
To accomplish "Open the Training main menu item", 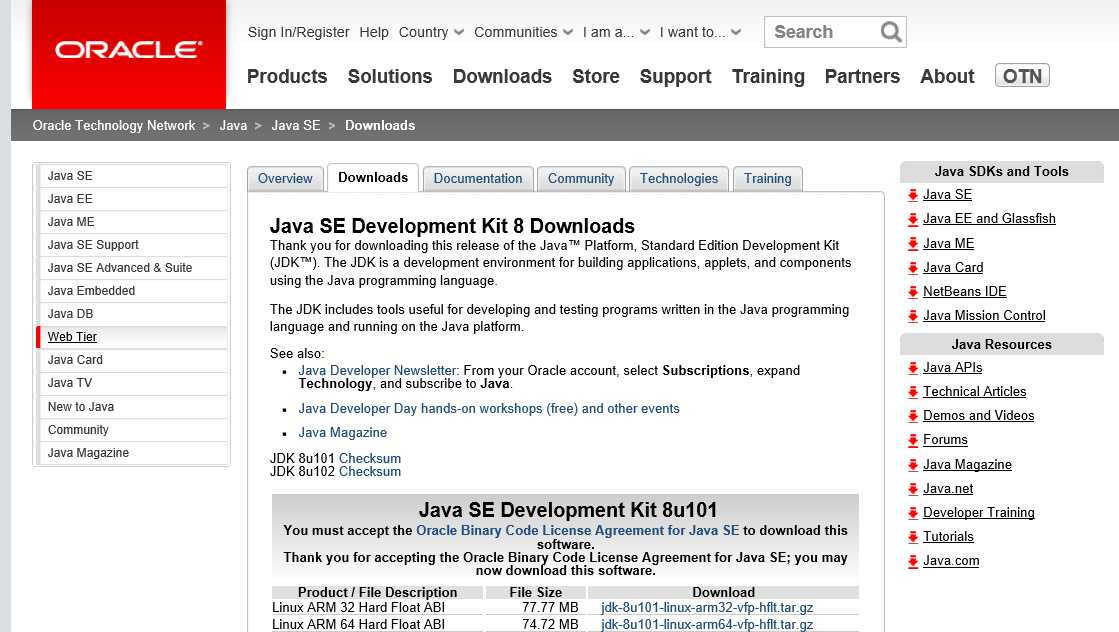I will pyautogui.click(x=768, y=76).
